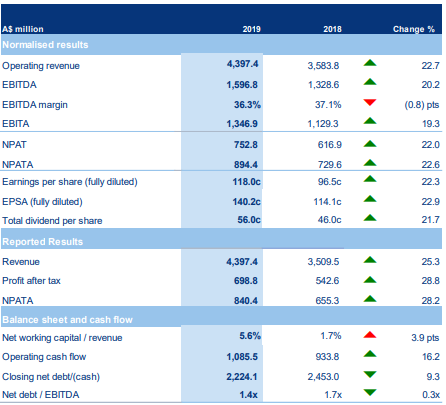446x405 pixels.
Task: Click the green up arrow in the EBITA row
Action: click(370, 121)
